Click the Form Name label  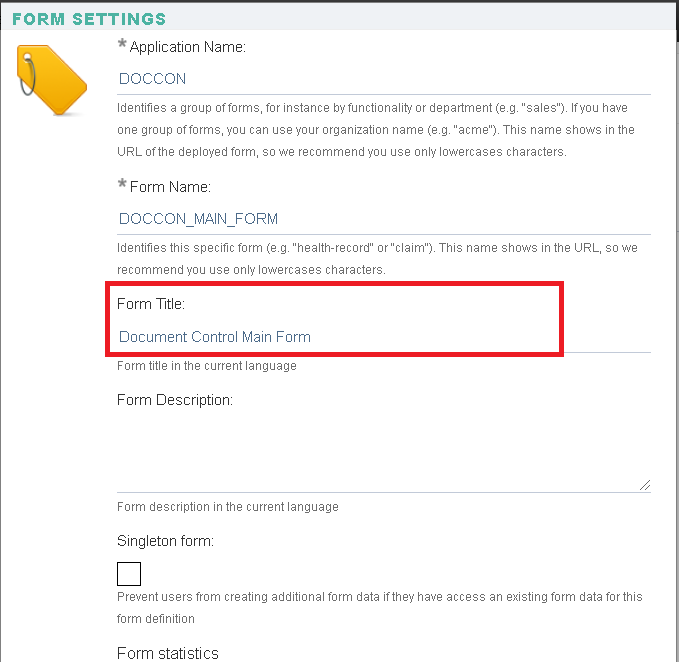click(x=170, y=187)
